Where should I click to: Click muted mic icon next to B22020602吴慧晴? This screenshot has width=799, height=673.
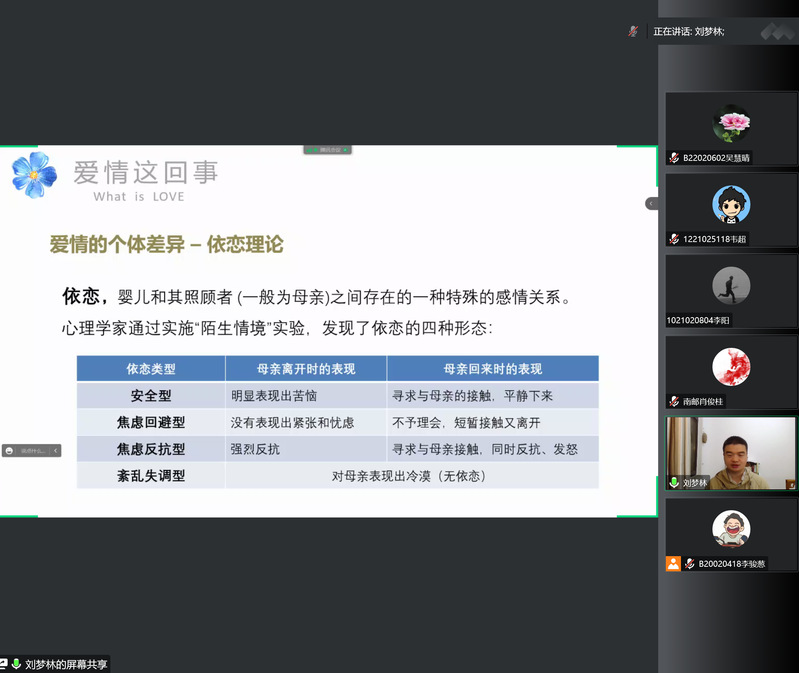pyautogui.click(x=675, y=158)
